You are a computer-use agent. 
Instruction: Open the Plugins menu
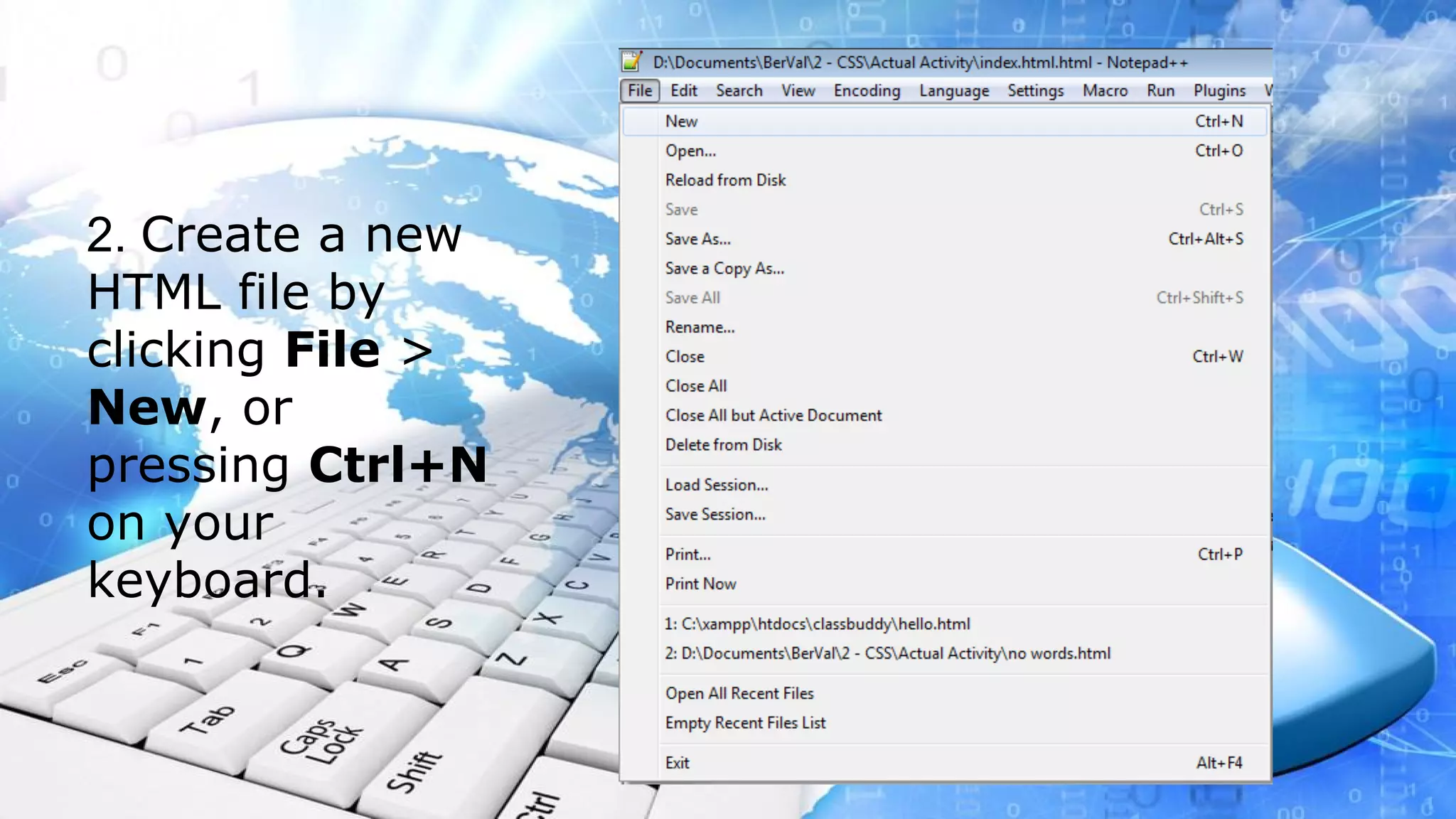click(x=1219, y=91)
